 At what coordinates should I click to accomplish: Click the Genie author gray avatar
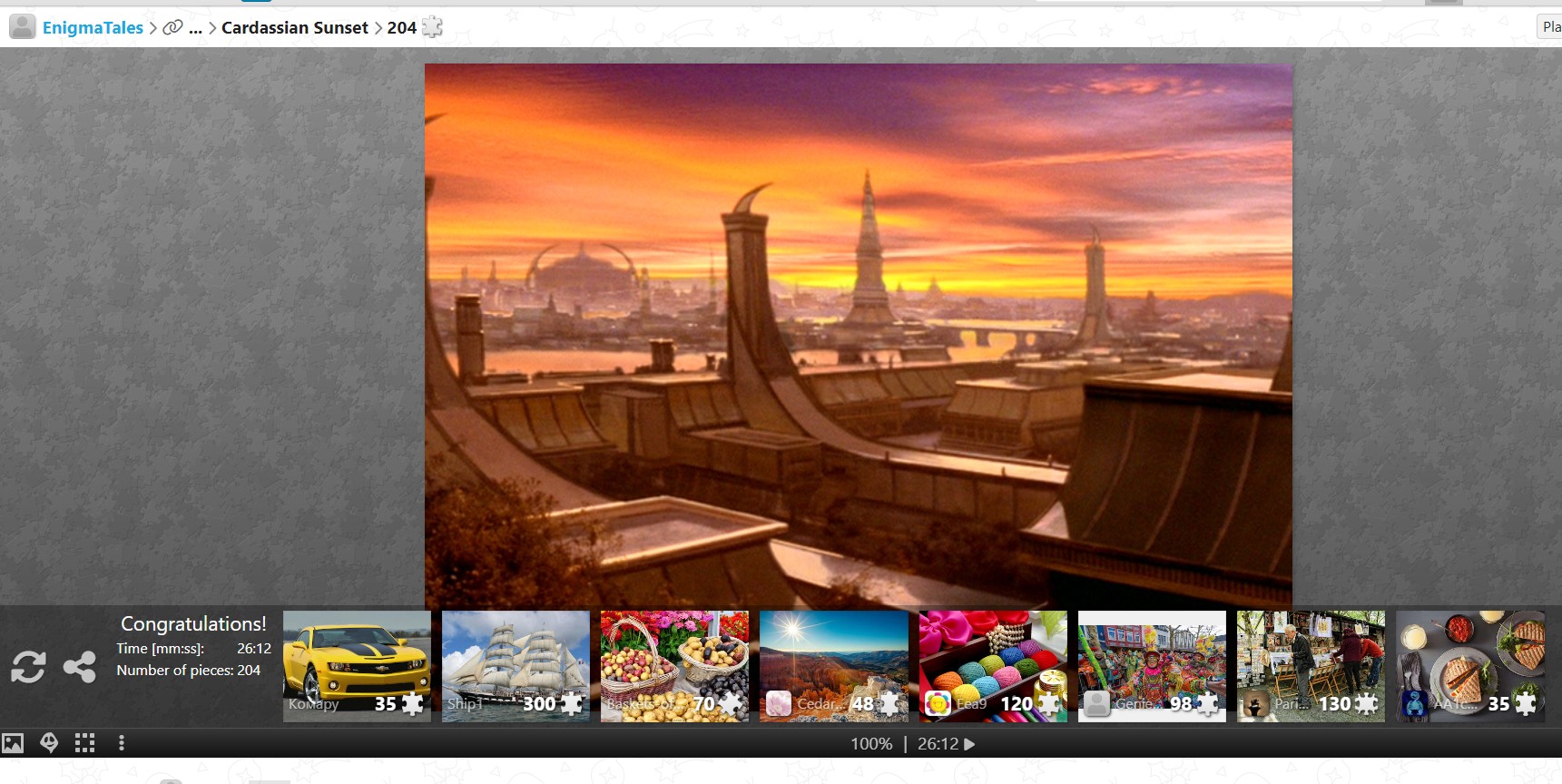pyautogui.click(x=1096, y=703)
